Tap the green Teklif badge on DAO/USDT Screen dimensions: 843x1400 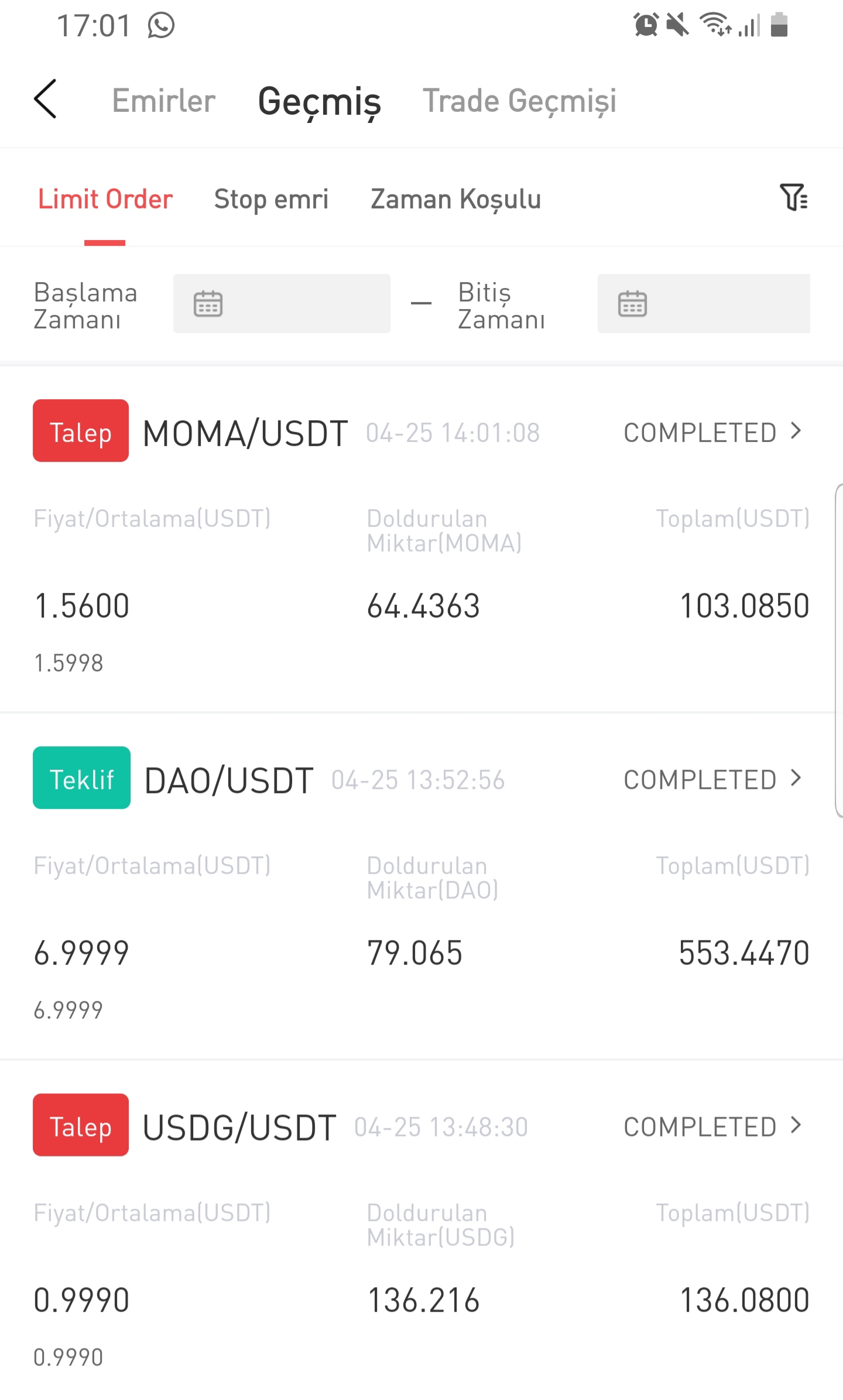pyautogui.click(x=81, y=778)
